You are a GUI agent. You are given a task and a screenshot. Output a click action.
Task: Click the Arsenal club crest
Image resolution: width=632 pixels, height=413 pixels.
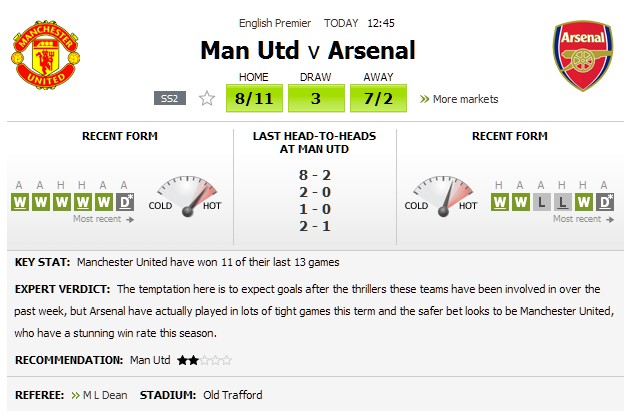click(x=583, y=56)
